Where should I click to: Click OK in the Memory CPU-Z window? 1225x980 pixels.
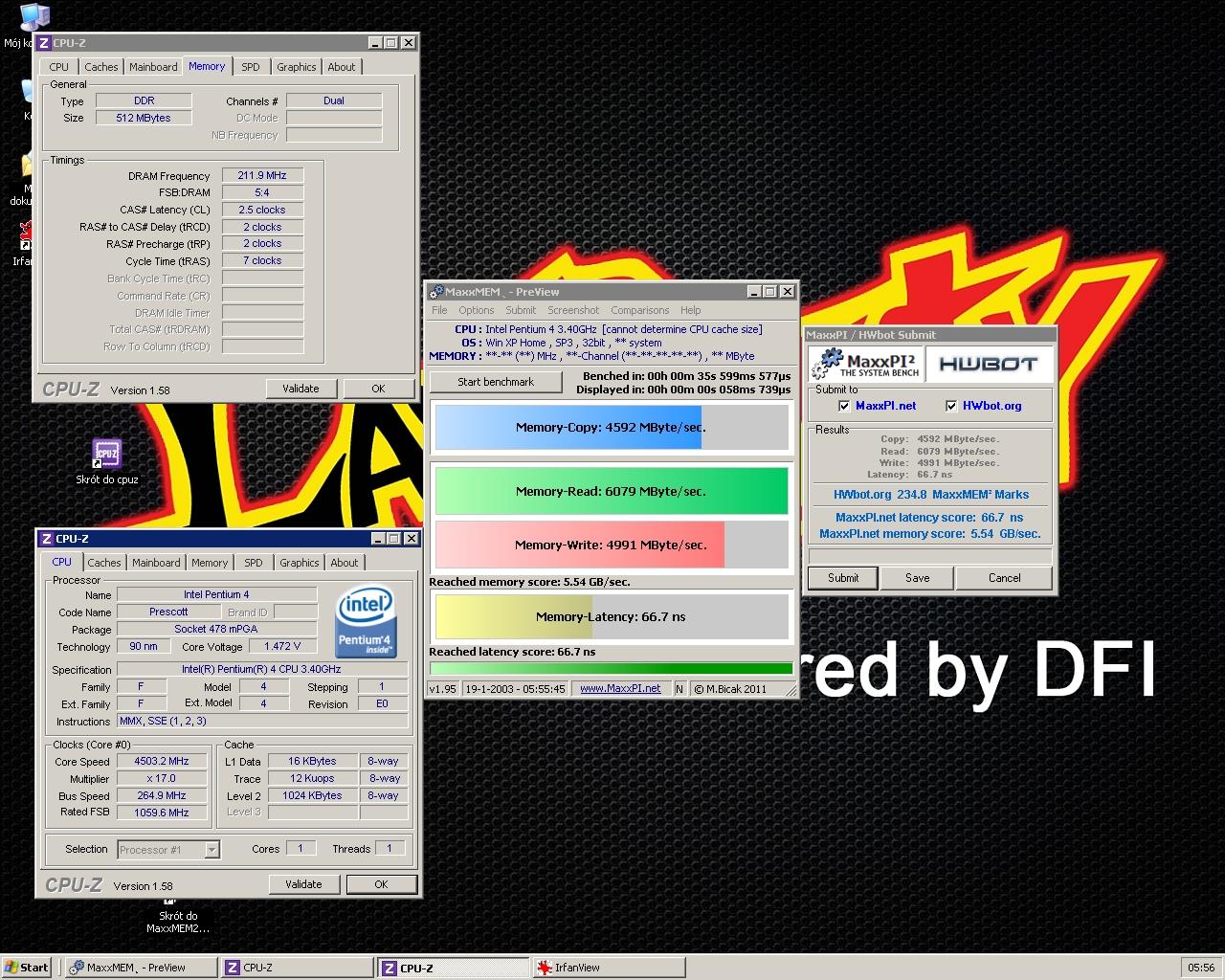(x=378, y=389)
